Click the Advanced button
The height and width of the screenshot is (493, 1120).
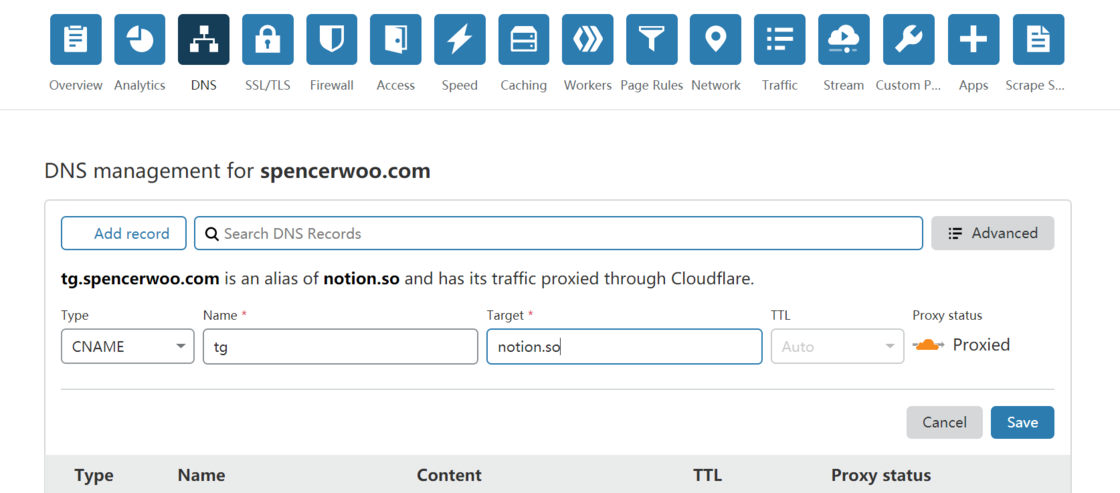point(992,233)
